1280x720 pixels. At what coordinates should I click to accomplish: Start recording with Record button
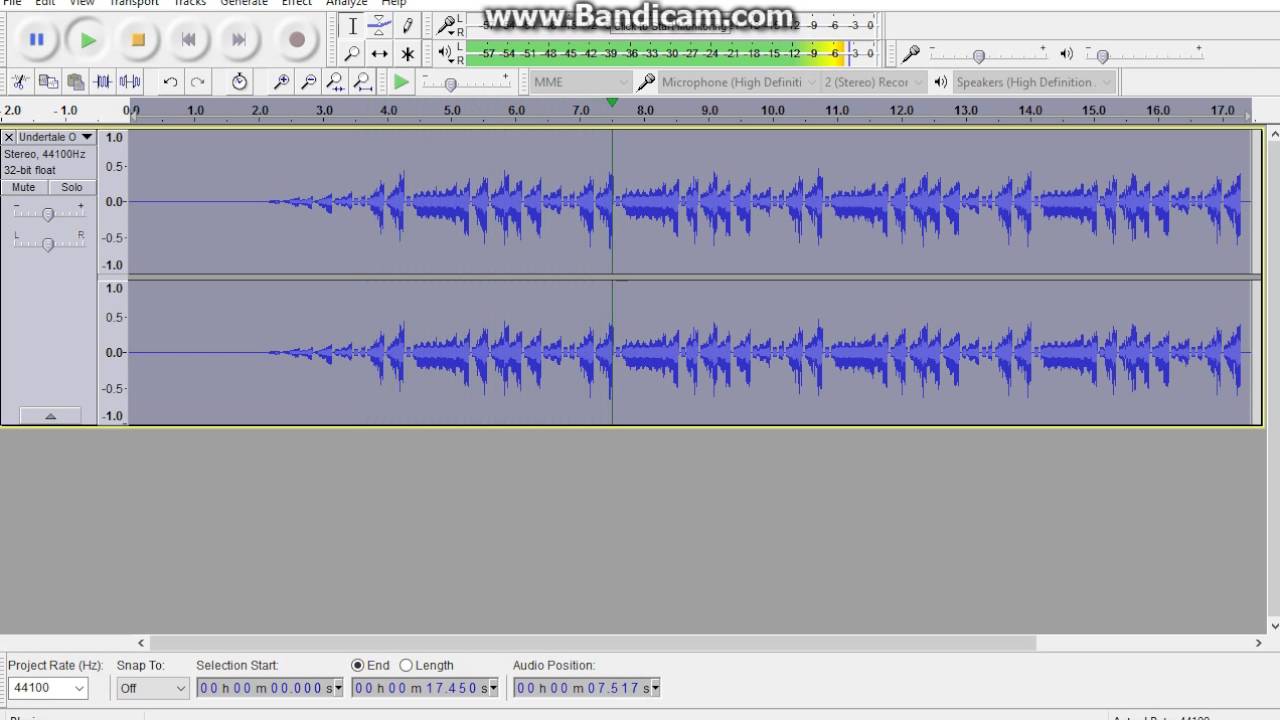tap(296, 40)
